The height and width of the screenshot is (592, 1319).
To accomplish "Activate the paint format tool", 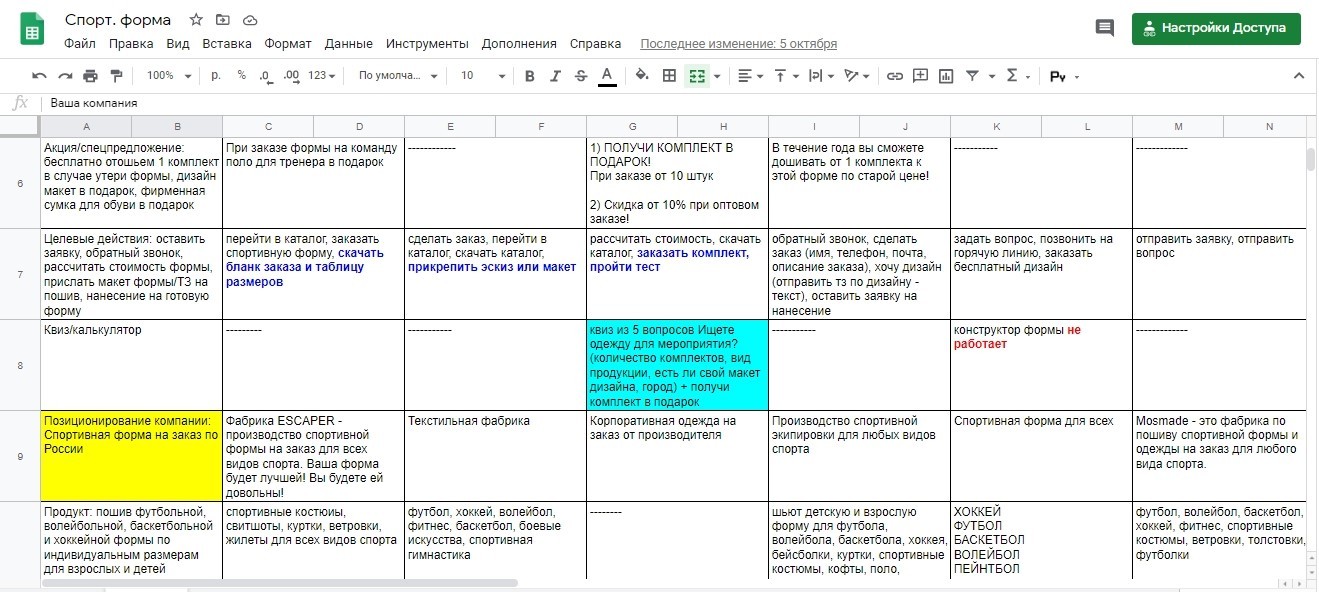I will [x=116, y=76].
